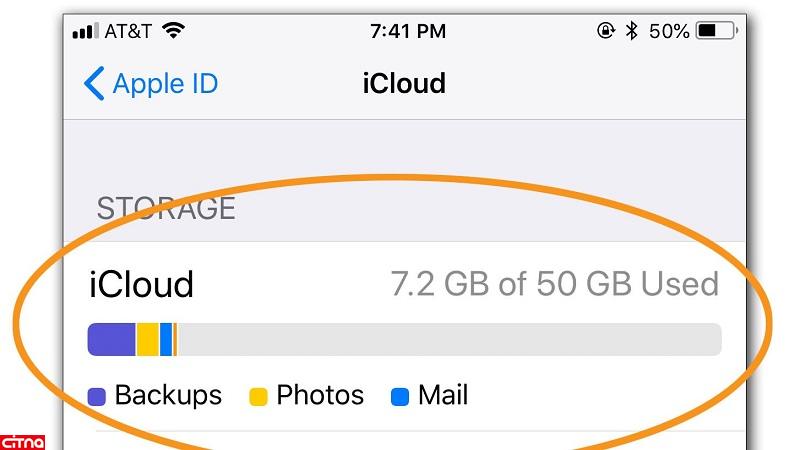Click the purple Backups bar segment

pyautogui.click(x=112, y=339)
